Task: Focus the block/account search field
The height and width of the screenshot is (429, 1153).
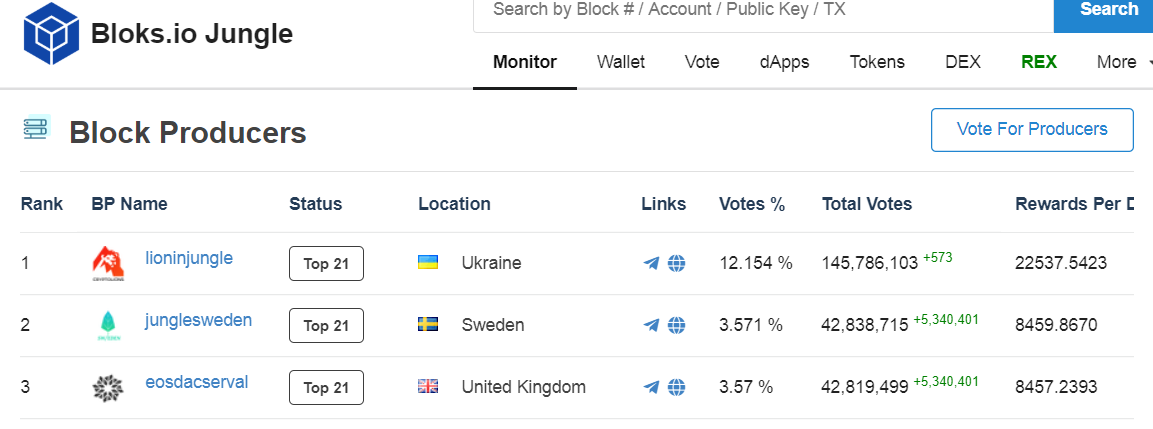Action: click(760, 11)
